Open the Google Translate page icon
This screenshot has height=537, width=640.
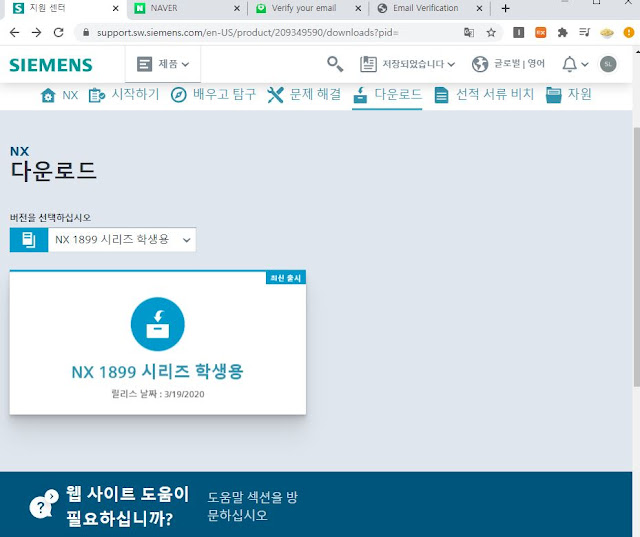pos(469,33)
